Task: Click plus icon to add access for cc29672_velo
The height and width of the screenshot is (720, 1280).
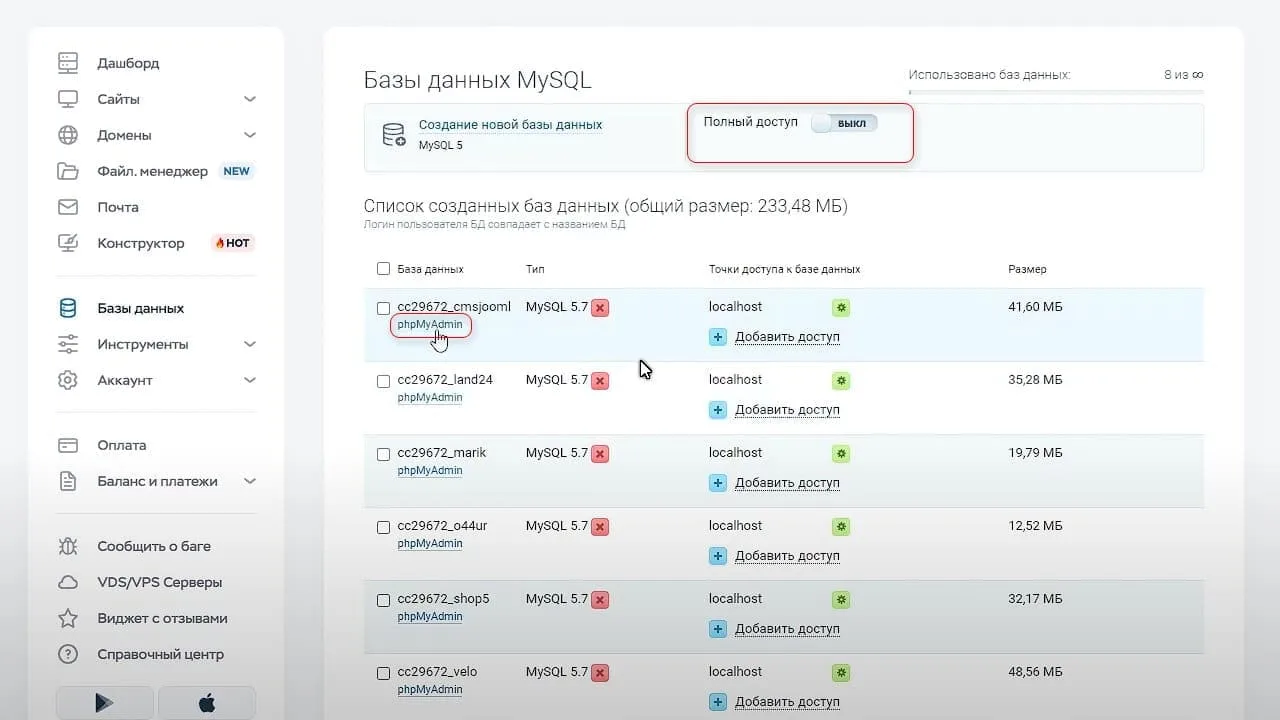Action: tap(718, 702)
